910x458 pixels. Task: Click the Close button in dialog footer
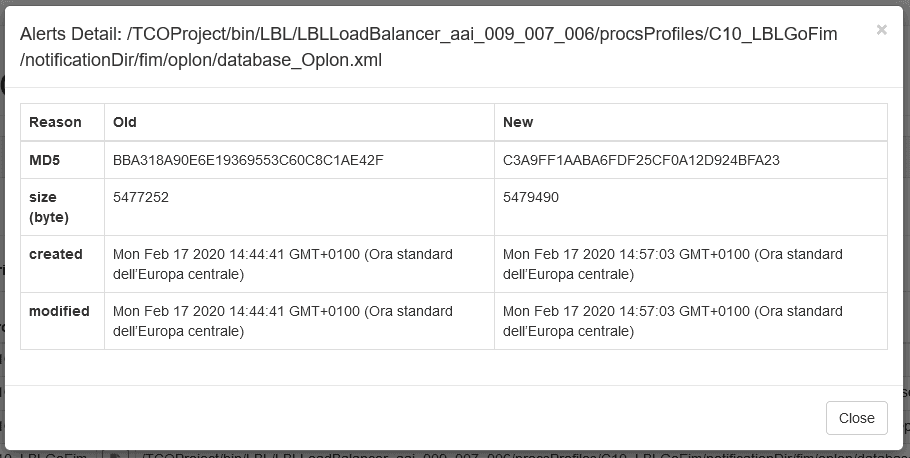857,418
